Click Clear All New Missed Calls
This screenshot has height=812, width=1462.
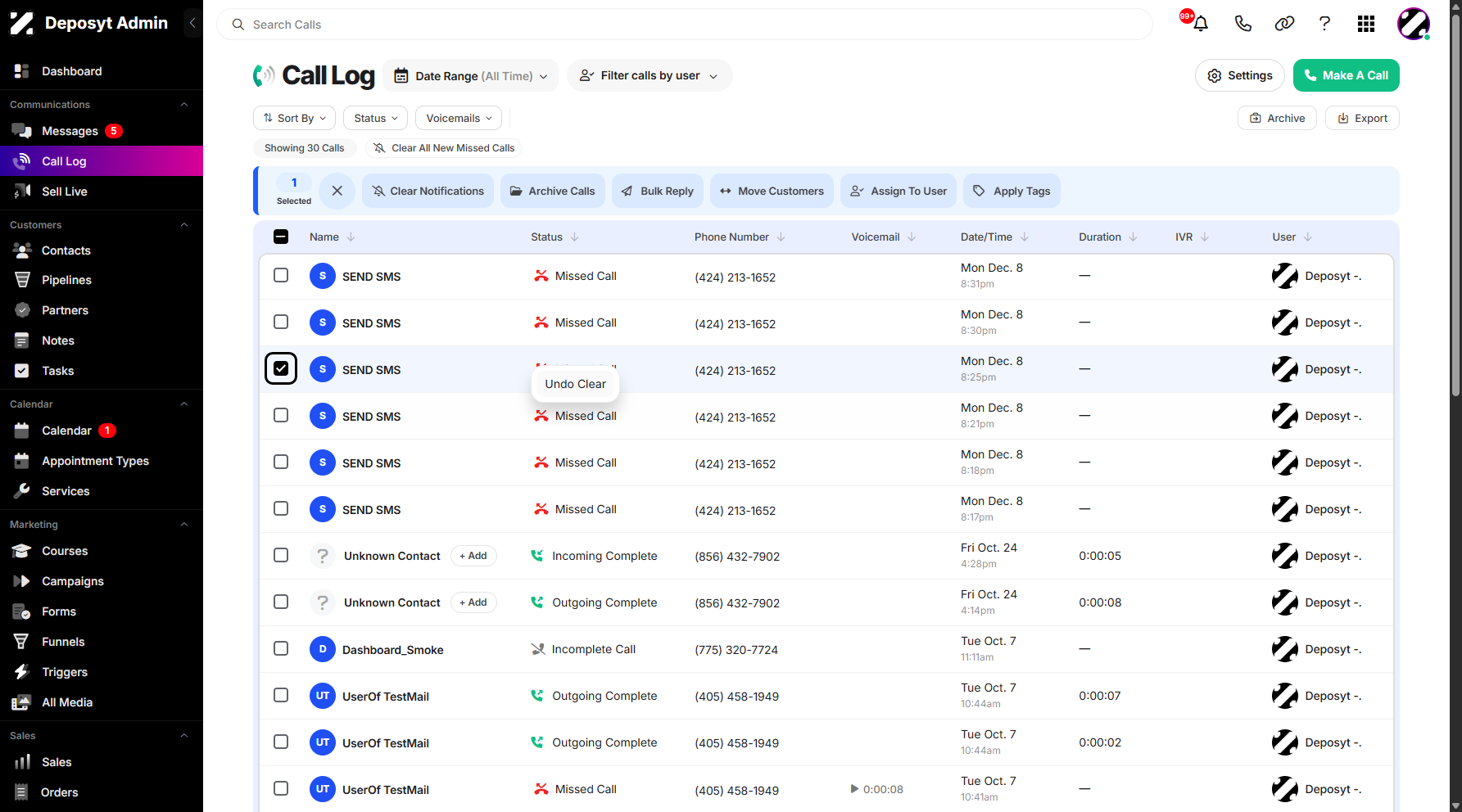(443, 148)
